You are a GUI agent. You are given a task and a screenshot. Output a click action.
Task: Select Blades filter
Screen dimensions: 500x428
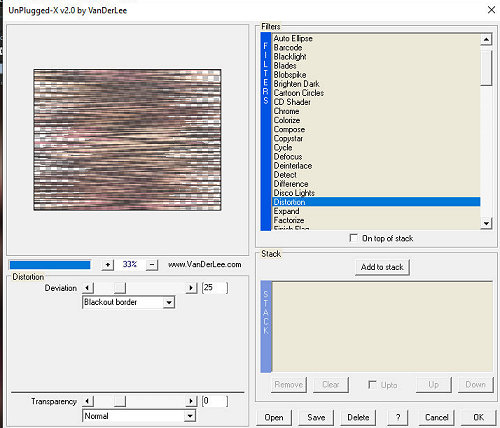[x=376, y=66]
